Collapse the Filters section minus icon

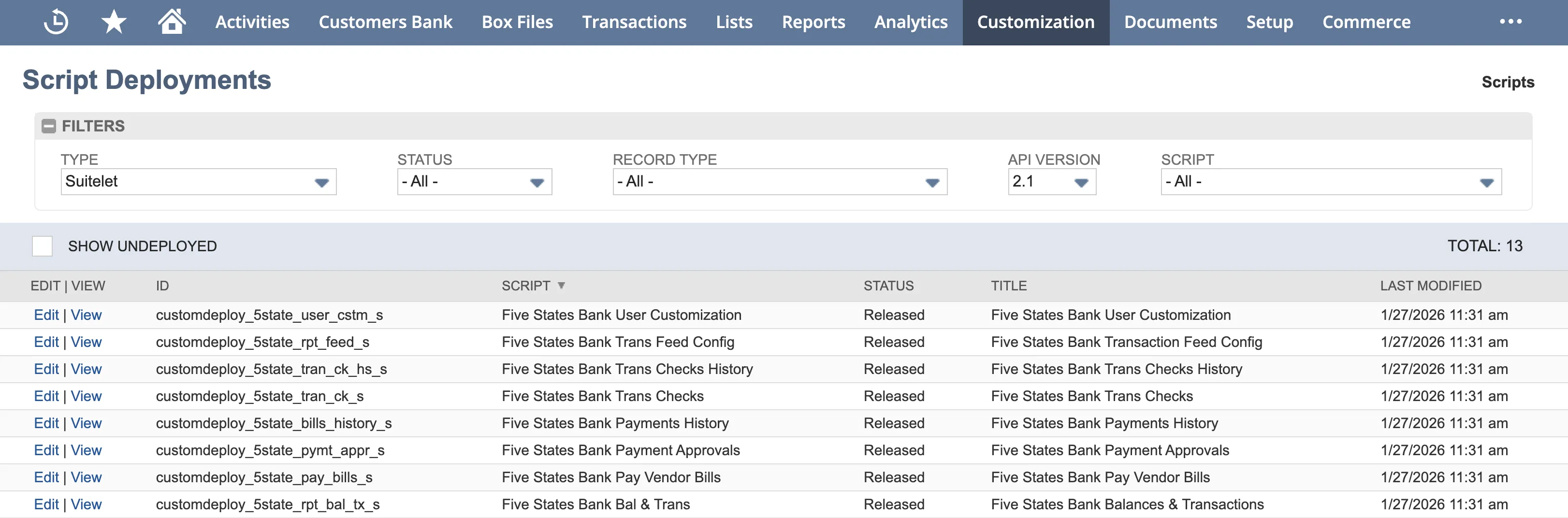[x=48, y=126]
